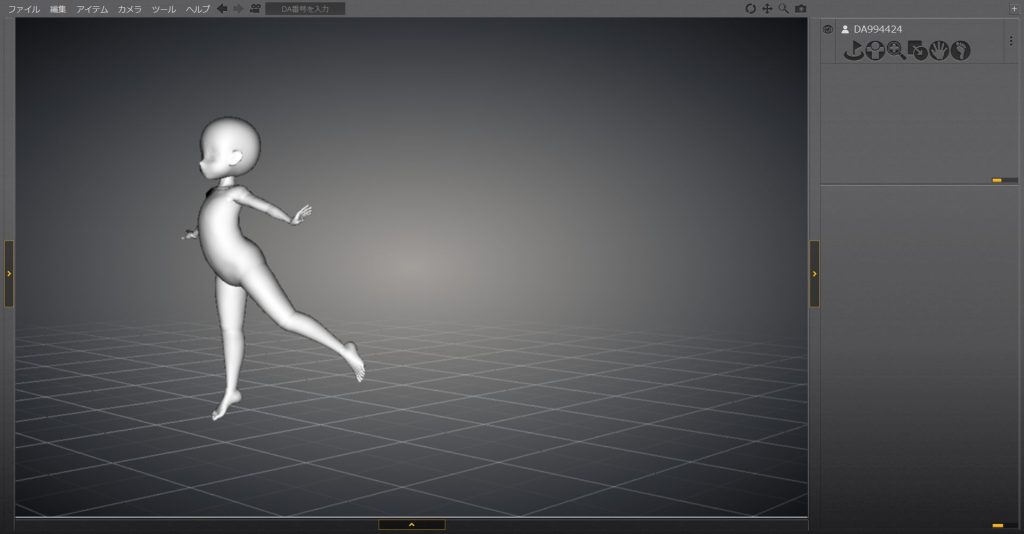The height and width of the screenshot is (534, 1024).
Task: Expand the bottom panel with up chevron
Action: tap(411, 524)
